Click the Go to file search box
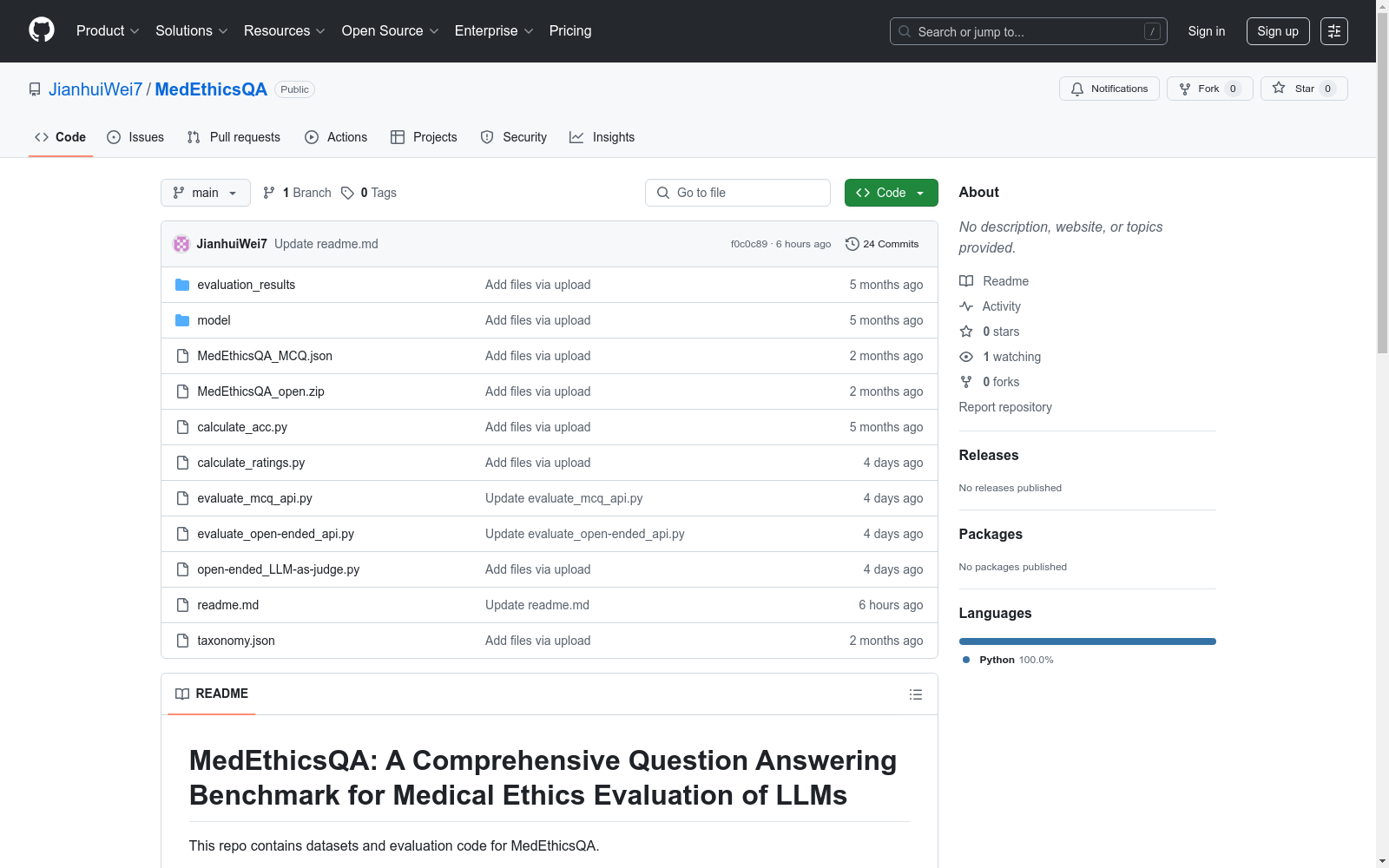1389x868 pixels. click(738, 193)
